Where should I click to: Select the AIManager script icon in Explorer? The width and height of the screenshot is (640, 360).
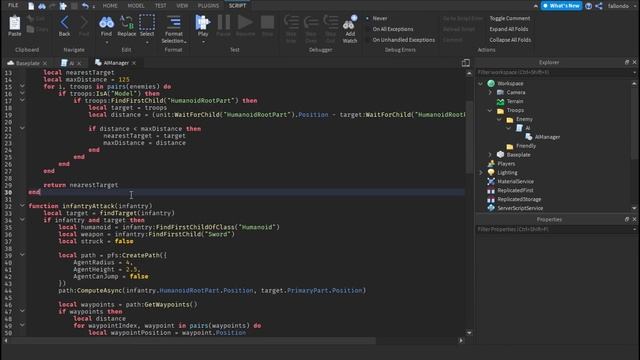click(529, 137)
